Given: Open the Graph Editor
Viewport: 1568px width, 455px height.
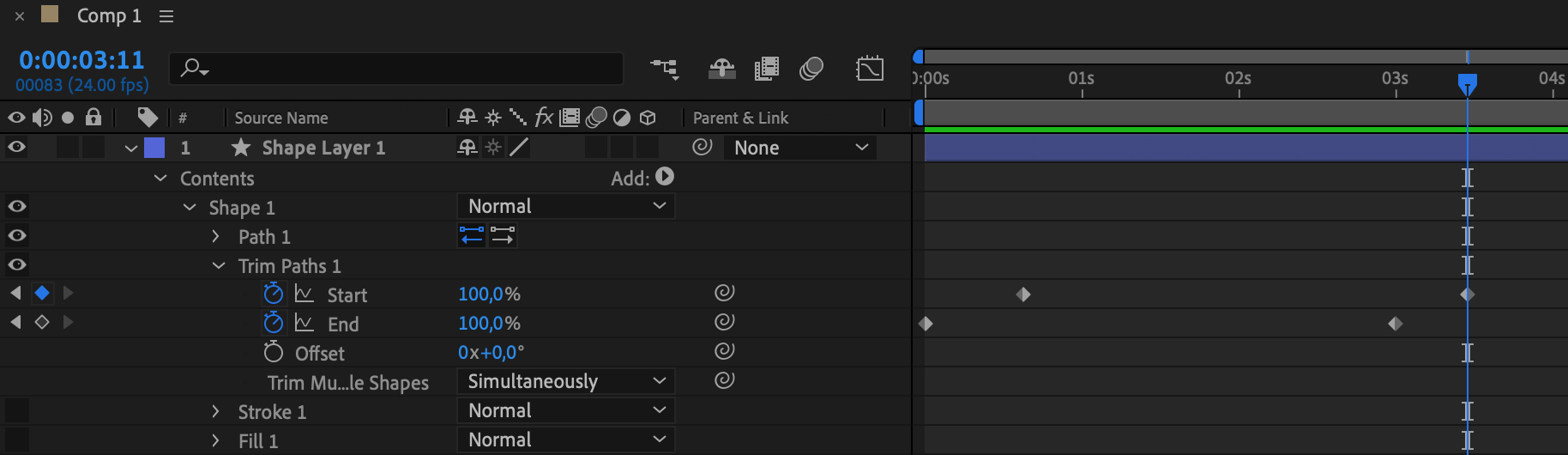Looking at the screenshot, I should click(869, 69).
